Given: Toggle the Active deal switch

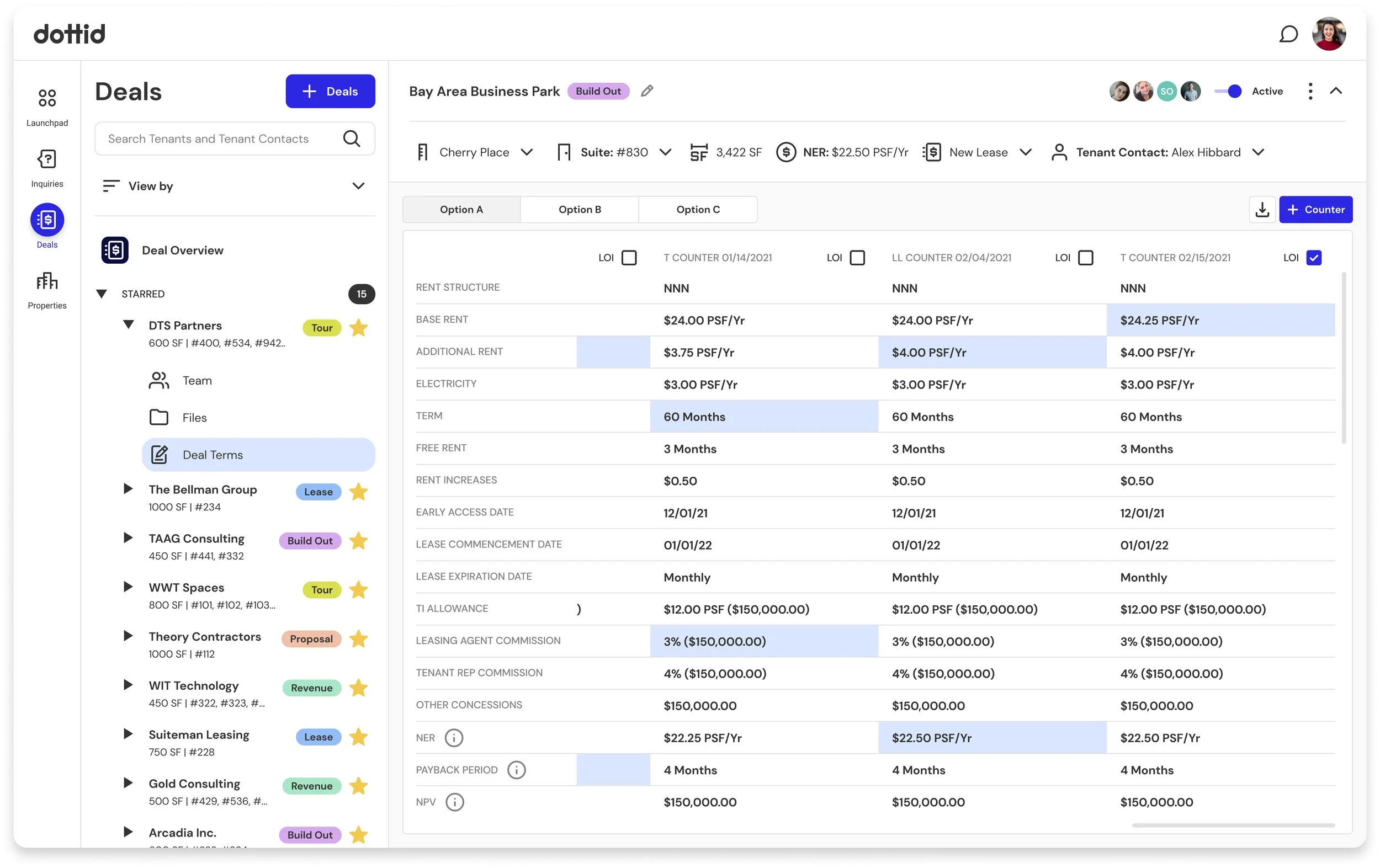Looking at the screenshot, I should coord(1228,91).
